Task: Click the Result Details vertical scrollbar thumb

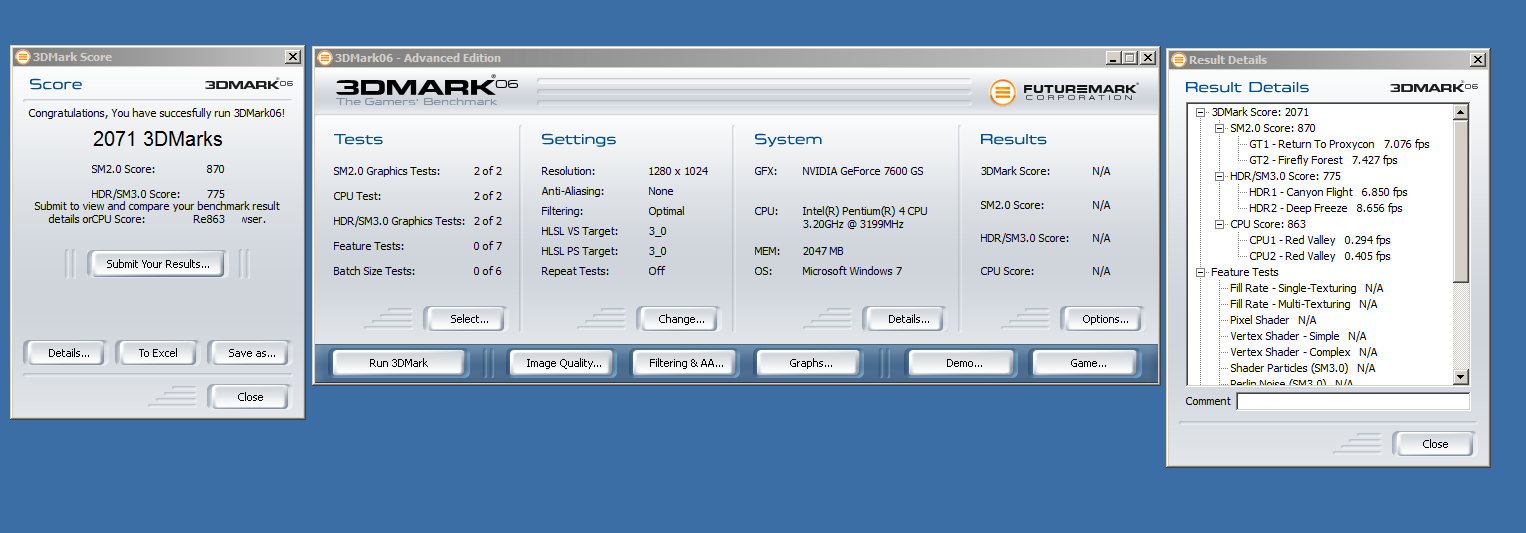Action: pyautogui.click(x=1461, y=201)
